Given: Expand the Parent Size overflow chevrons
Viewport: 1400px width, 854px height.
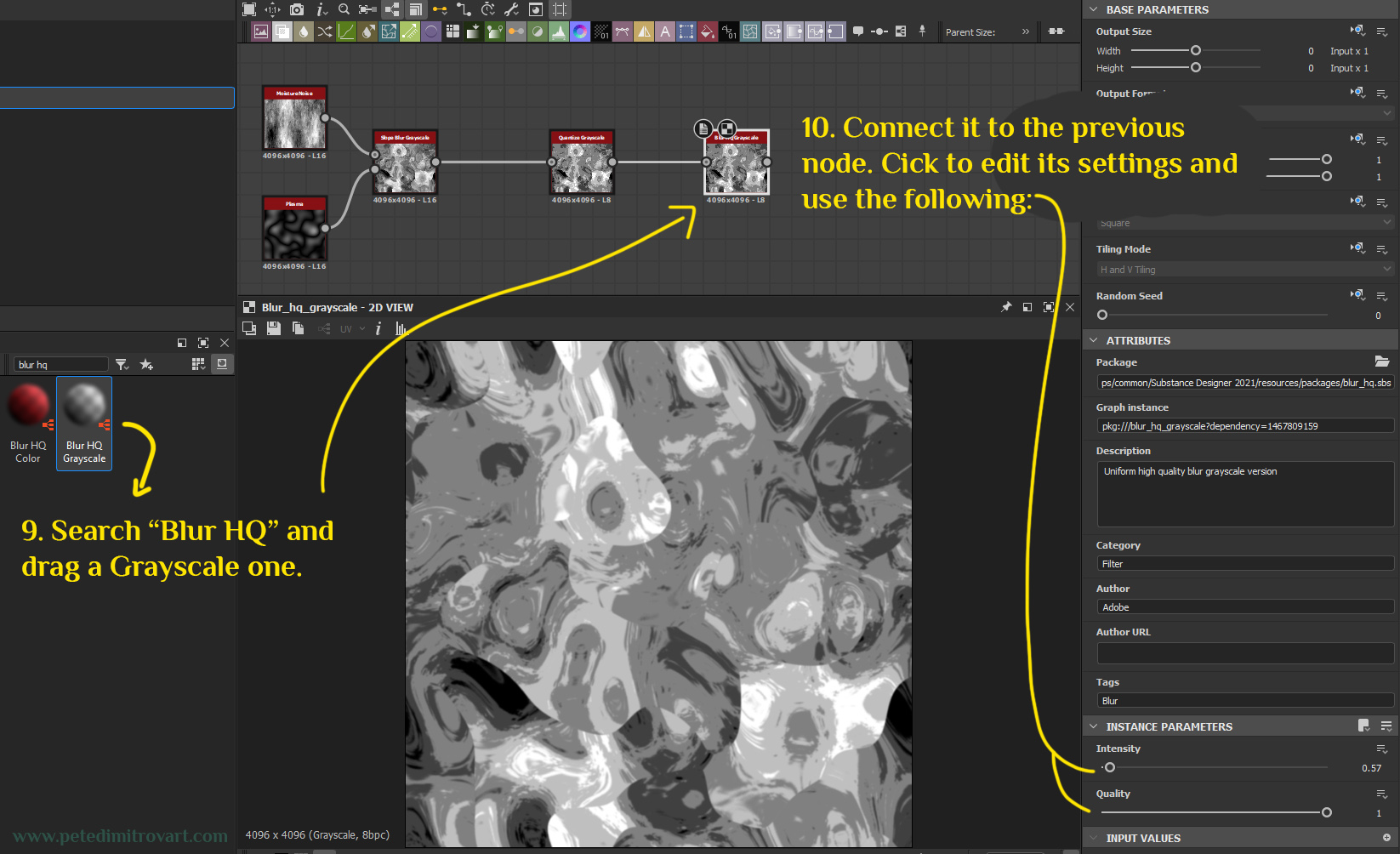Looking at the screenshot, I should tap(1026, 31).
